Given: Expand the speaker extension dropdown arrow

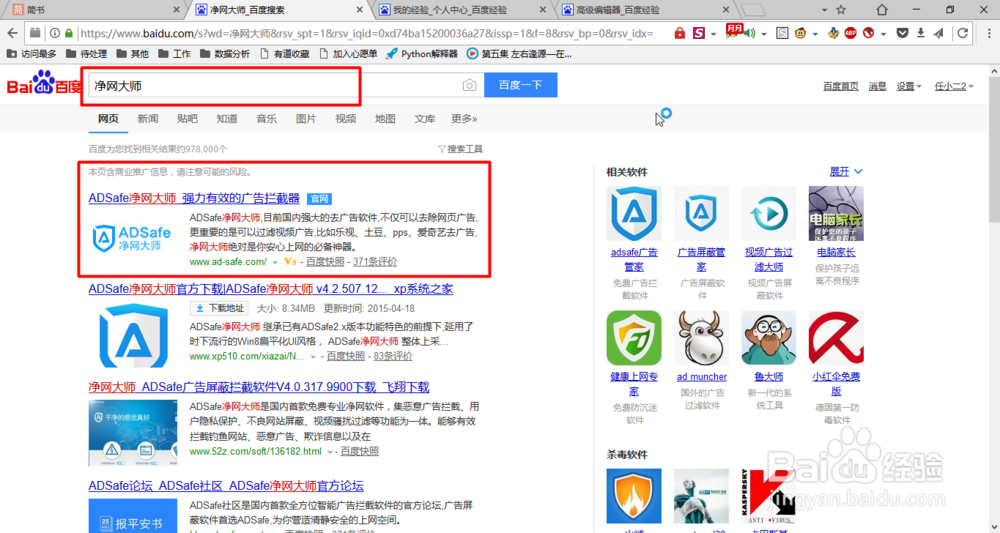Looking at the screenshot, I should tap(763, 34).
